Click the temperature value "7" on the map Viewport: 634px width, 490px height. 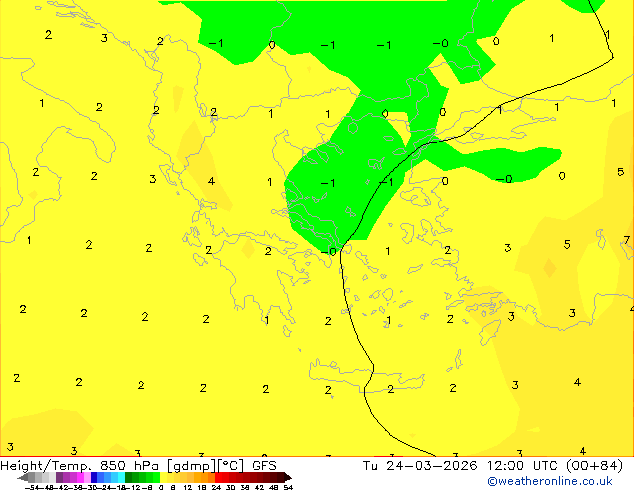(x=627, y=241)
